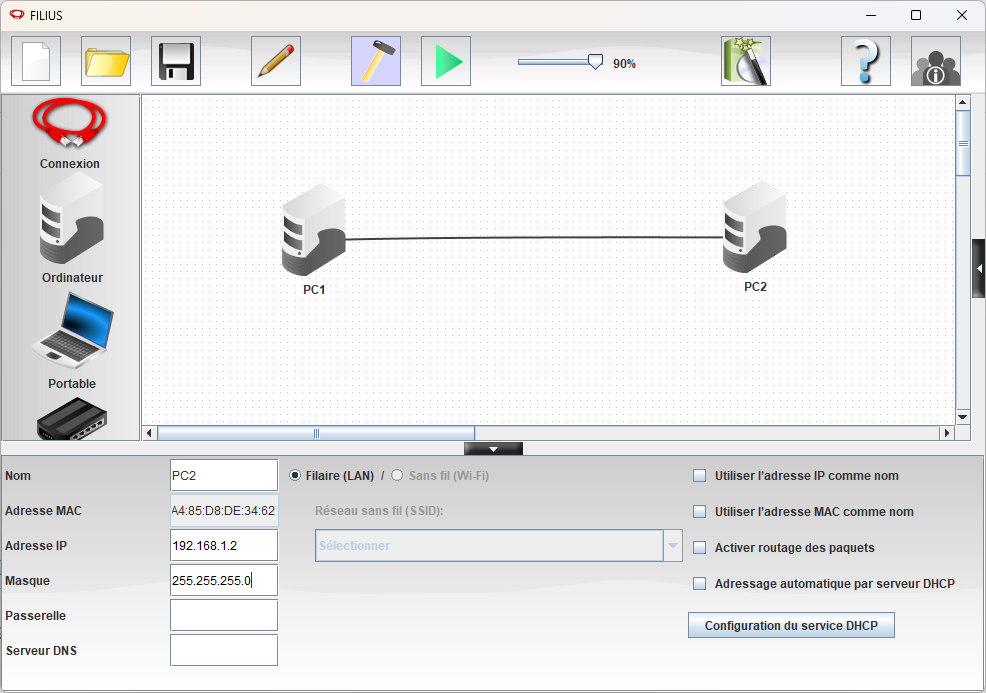This screenshot has height=693, width=986.
Task: Save project with the floppy disk icon
Action: point(176,61)
